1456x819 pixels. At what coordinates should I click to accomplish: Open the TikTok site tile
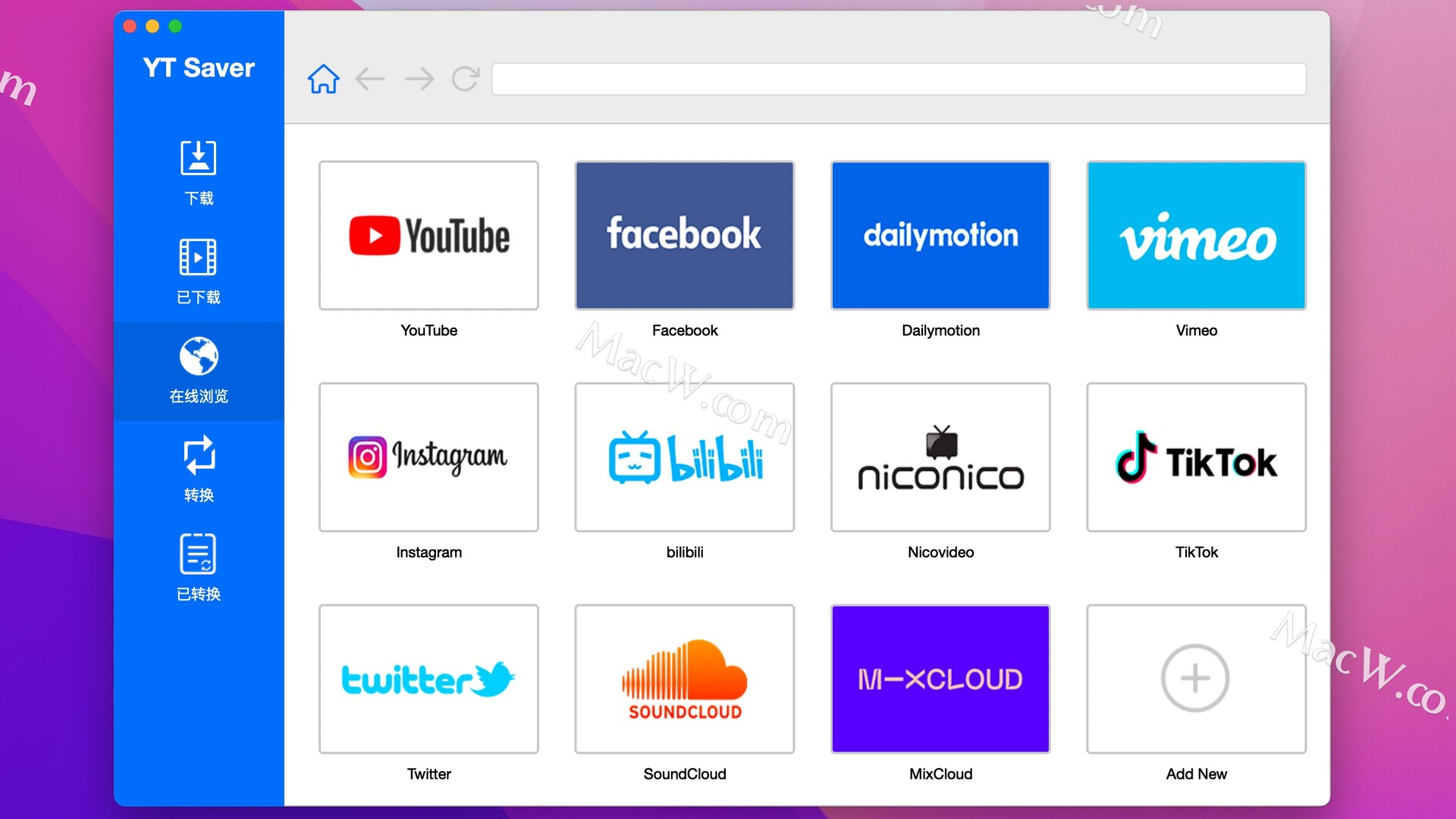[x=1197, y=457]
